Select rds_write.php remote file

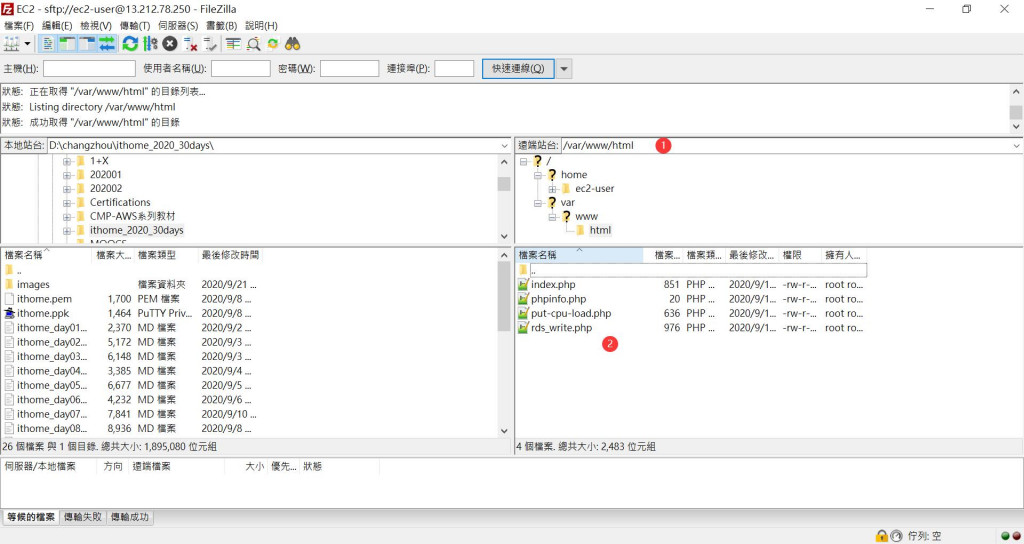tap(561, 328)
